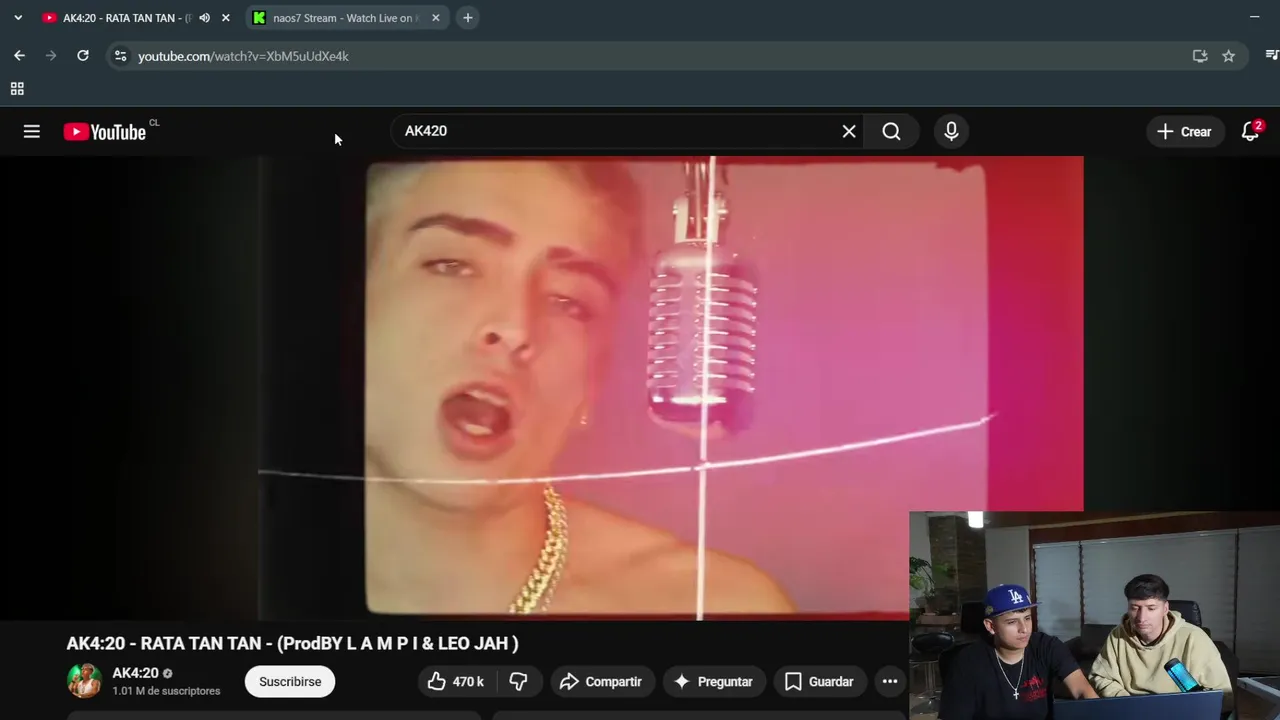
Task: Open the Crear button
Action: (x=1184, y=131)
